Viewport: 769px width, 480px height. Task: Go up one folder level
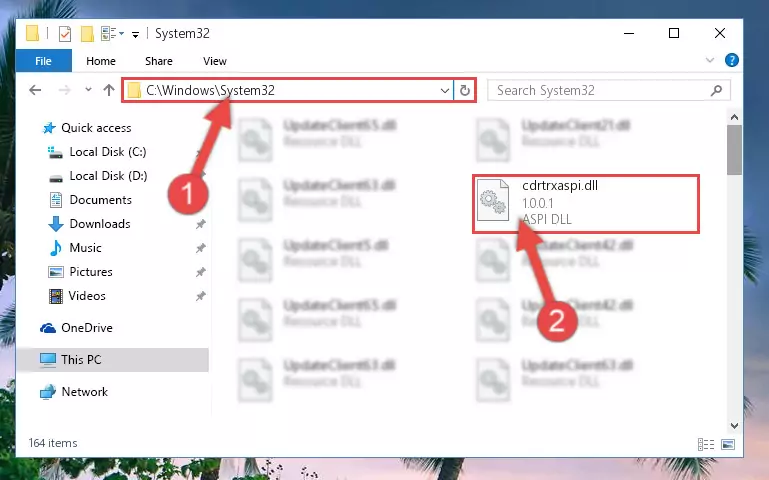[109, 90]
